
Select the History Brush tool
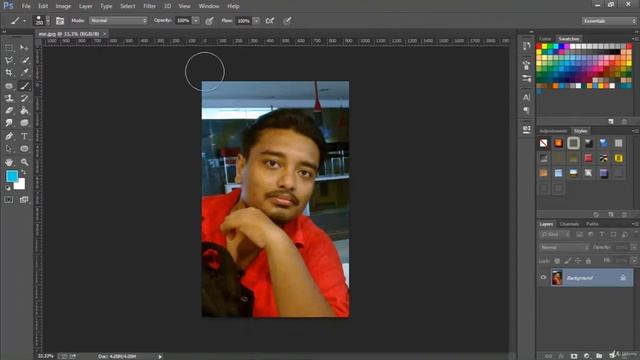[24, 98]
